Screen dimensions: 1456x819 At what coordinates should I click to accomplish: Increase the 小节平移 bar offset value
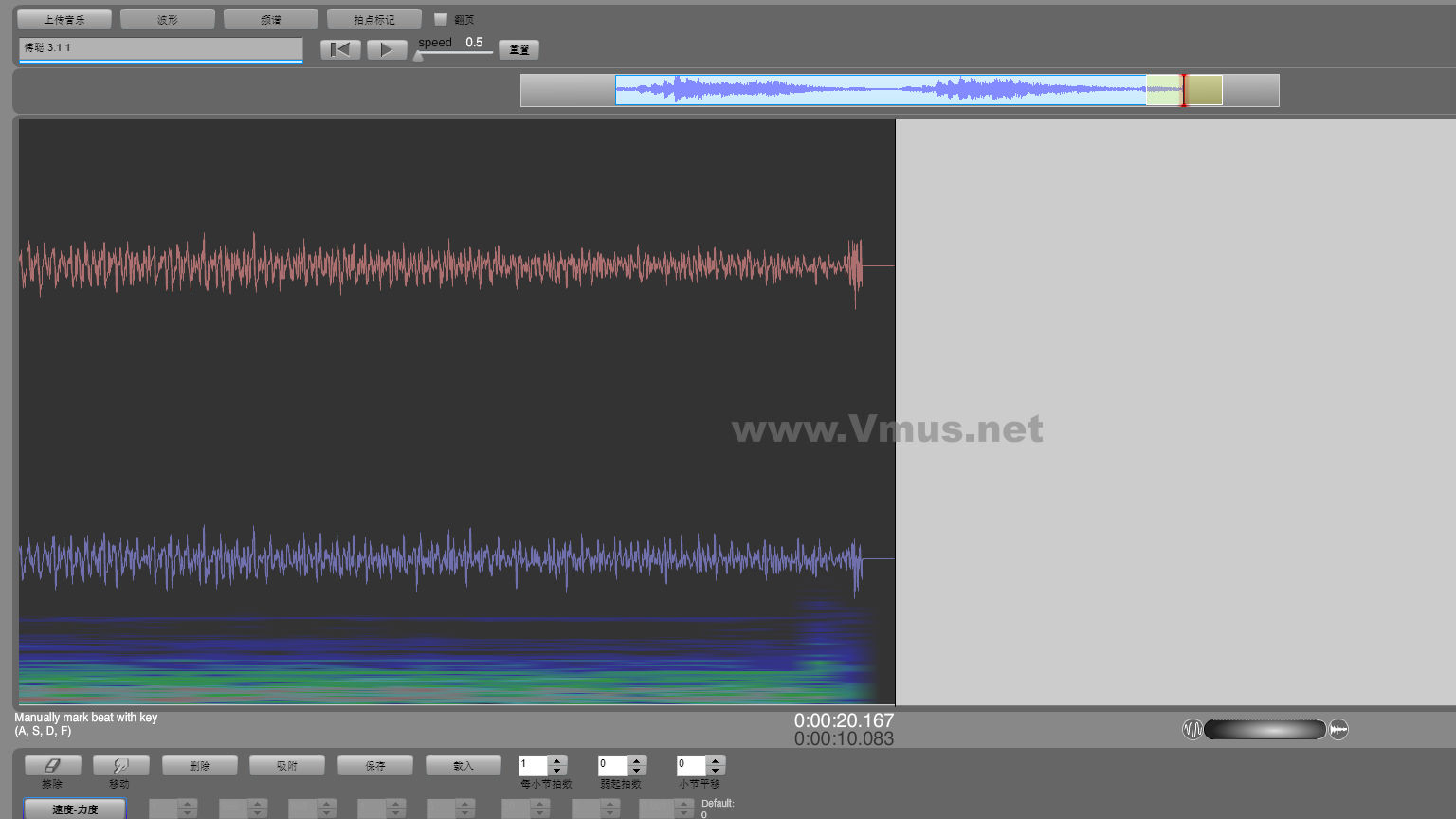click(716, 760)
